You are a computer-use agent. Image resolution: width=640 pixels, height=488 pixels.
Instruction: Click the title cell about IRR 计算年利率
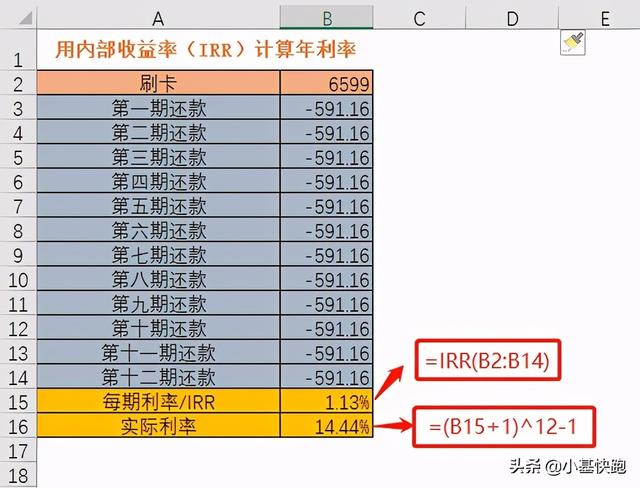click(205, 50)
